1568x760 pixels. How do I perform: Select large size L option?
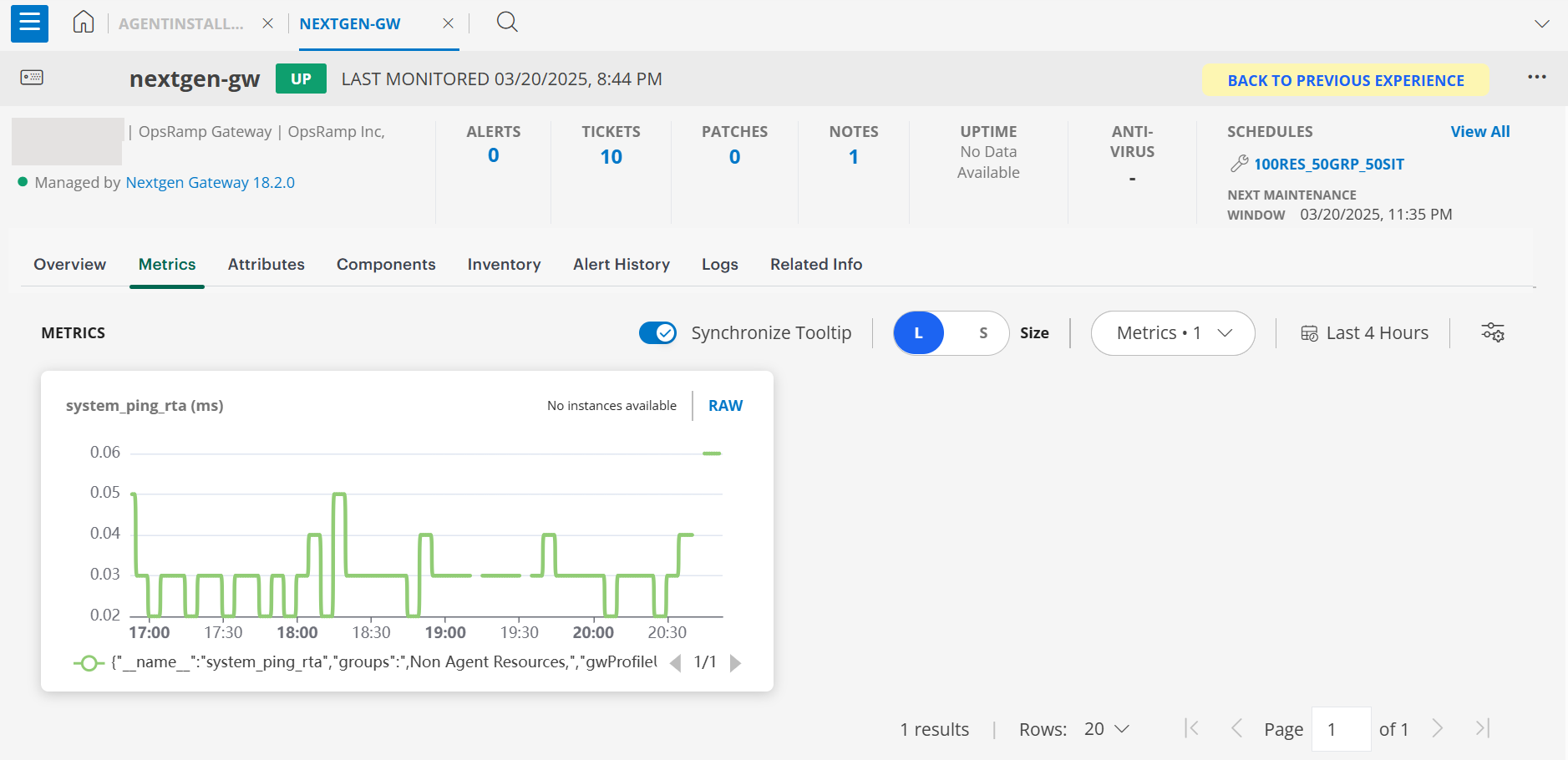coord(919,333)
